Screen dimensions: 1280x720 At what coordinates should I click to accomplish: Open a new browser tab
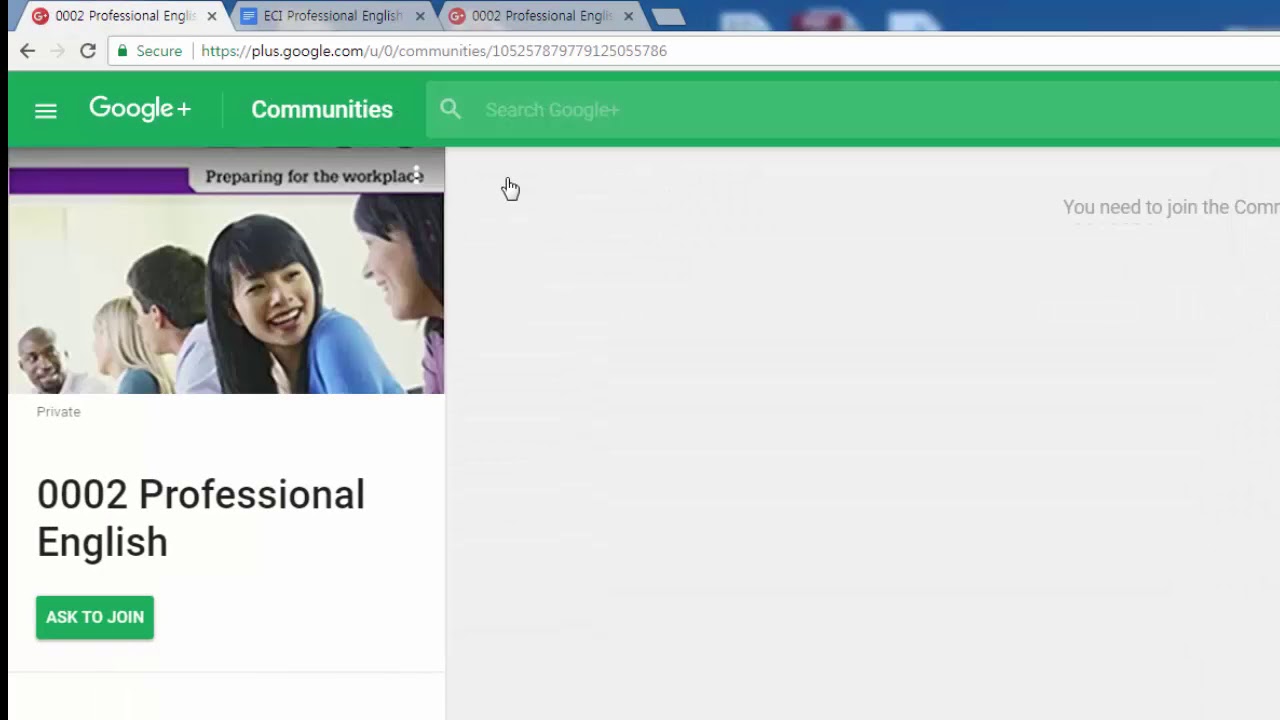[668, 17]
